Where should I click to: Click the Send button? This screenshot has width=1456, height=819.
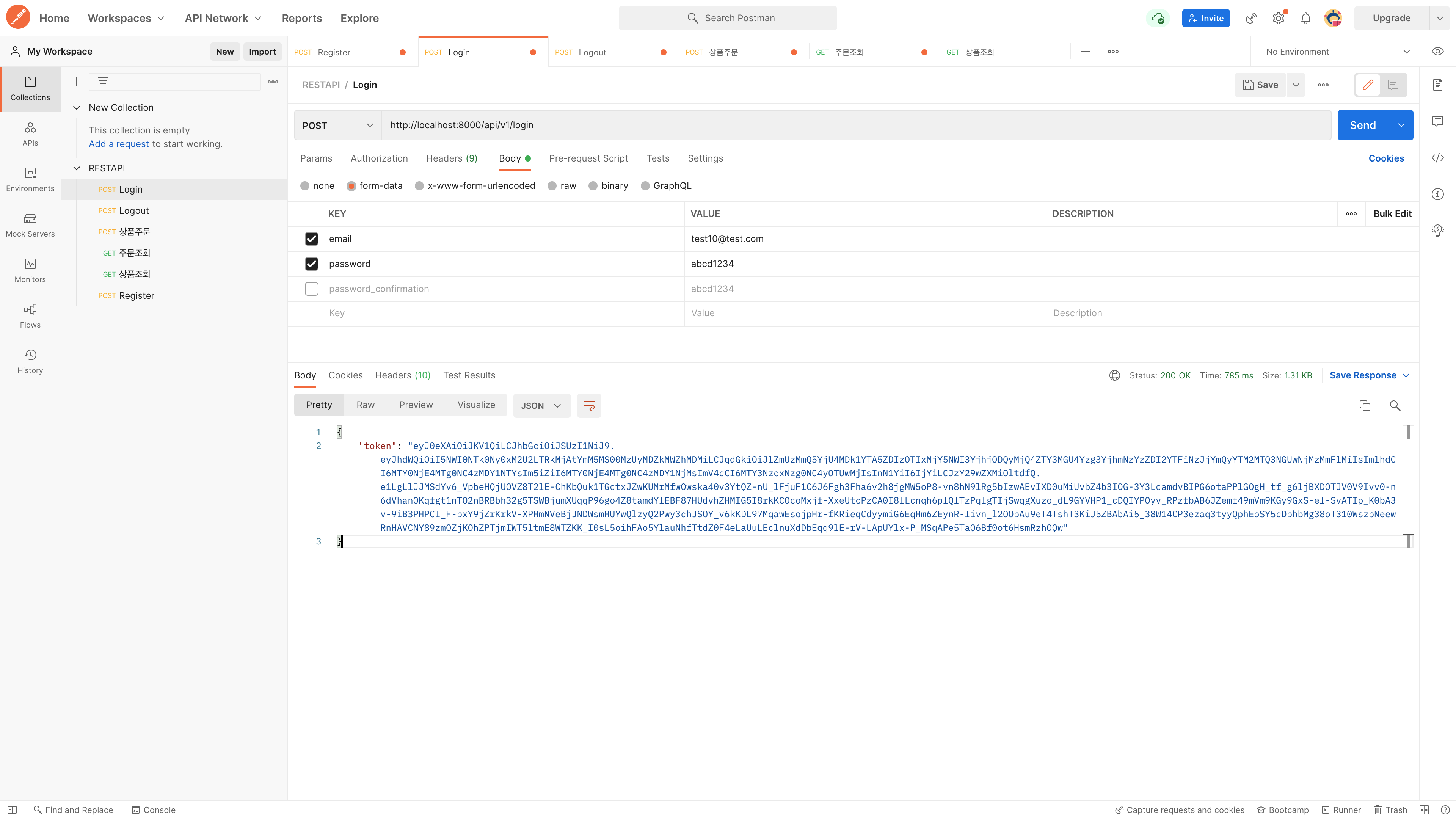(1362, 126)
